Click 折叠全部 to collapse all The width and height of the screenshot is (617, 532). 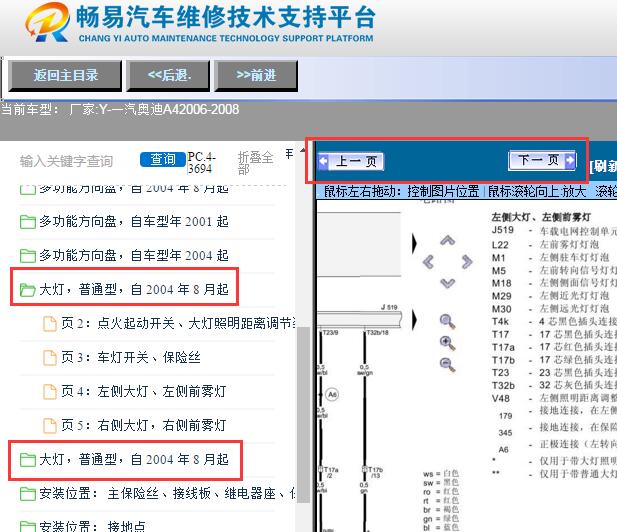click(255, 163)
